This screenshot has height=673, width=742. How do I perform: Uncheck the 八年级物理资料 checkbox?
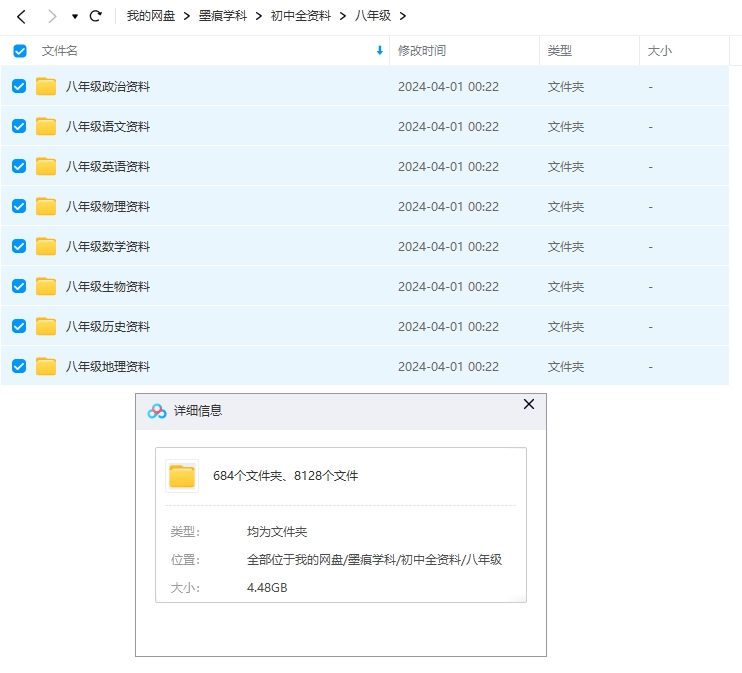(19, 207)
